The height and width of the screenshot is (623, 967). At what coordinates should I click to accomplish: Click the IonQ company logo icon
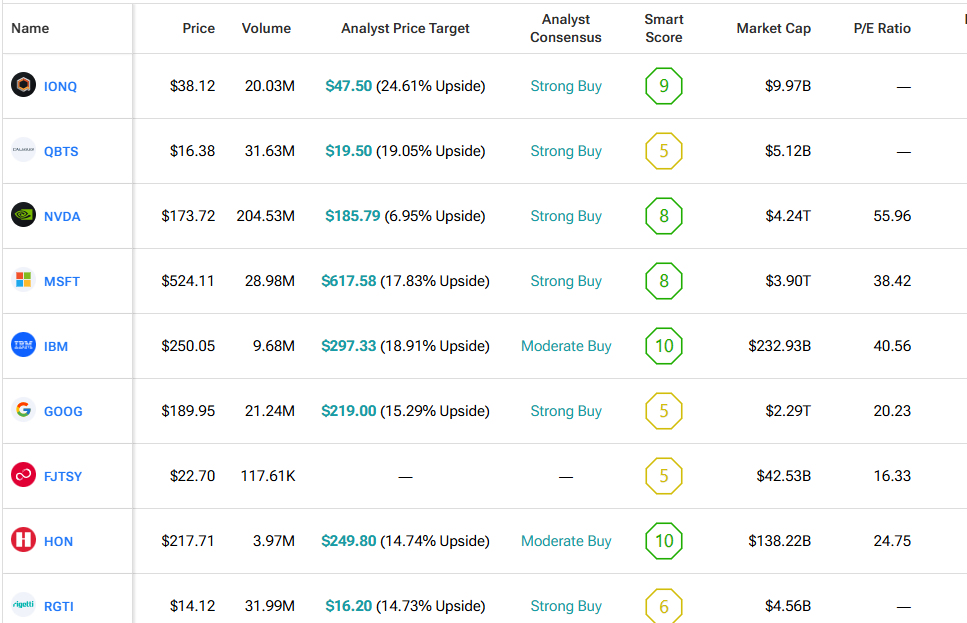(x=23, y=86)
